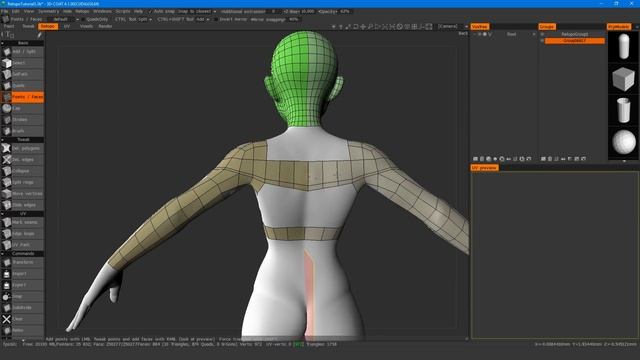Collapse the top Retopo tool section
Viewport: 640px width, 360px height.
(x=22, y=43)
